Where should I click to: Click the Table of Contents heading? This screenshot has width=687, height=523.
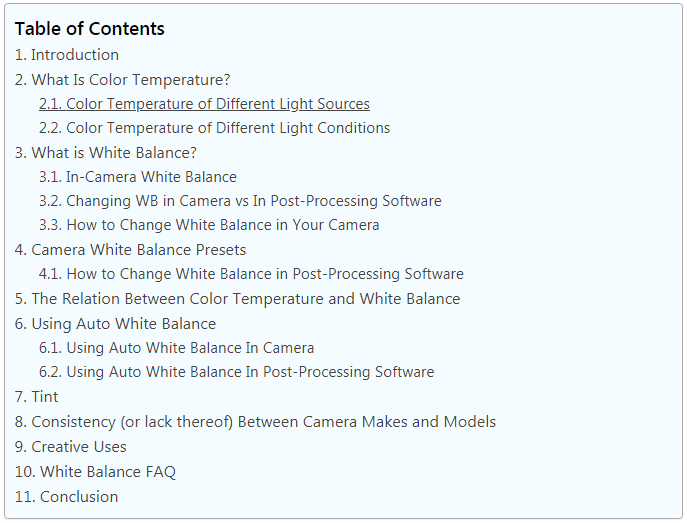(89, 29)
